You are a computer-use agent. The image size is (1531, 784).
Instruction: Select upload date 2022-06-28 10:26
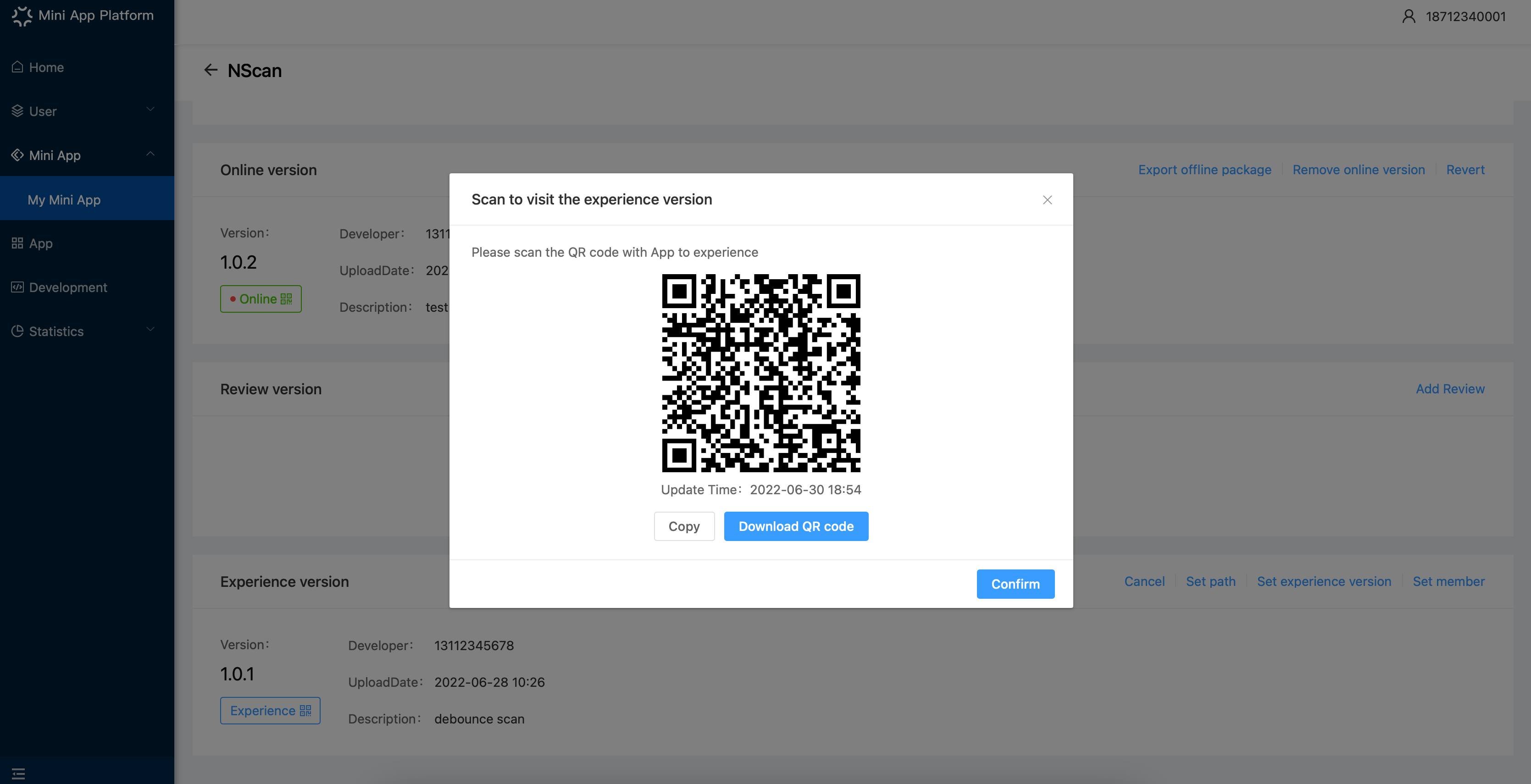(490, 682)
